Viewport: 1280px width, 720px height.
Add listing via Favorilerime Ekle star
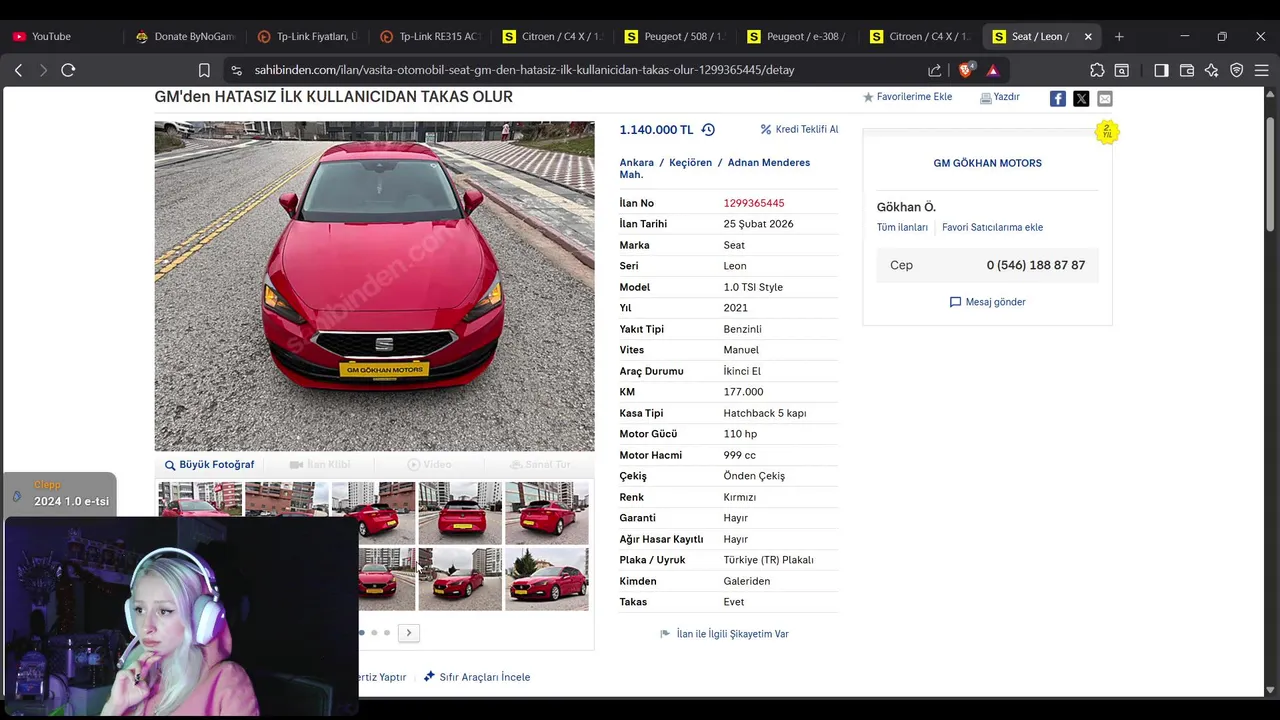coord(907,97)
